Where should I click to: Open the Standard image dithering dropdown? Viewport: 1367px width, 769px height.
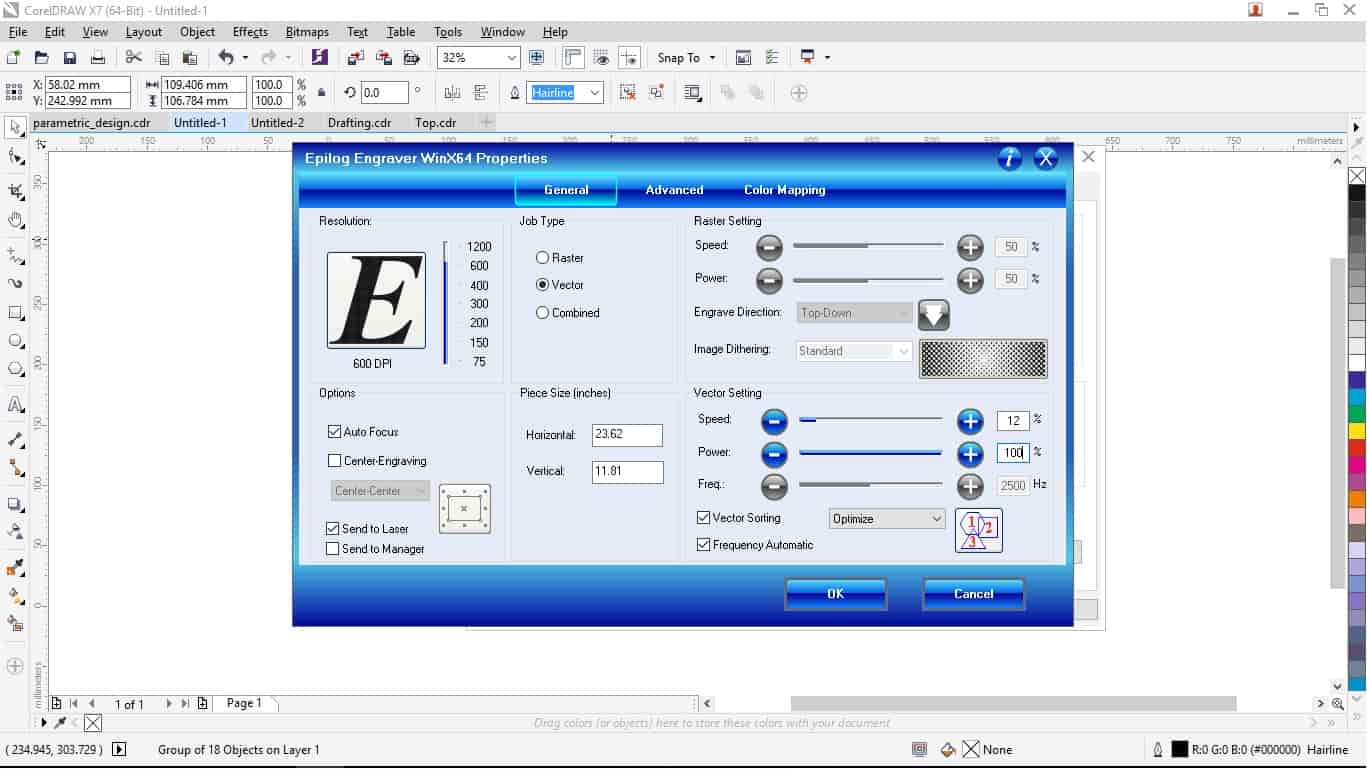pos(855,351)
